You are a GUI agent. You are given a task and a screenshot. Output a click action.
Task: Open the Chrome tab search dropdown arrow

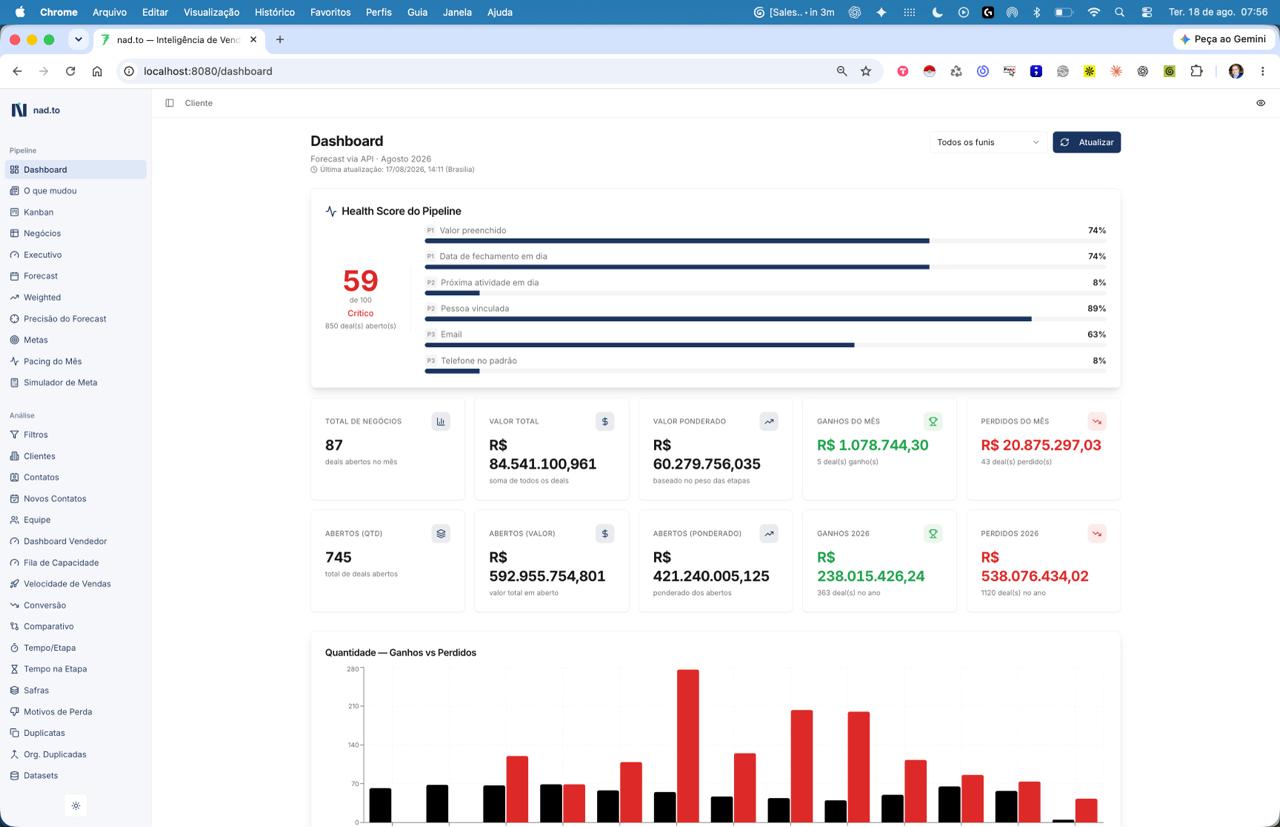tap(78, 39)
